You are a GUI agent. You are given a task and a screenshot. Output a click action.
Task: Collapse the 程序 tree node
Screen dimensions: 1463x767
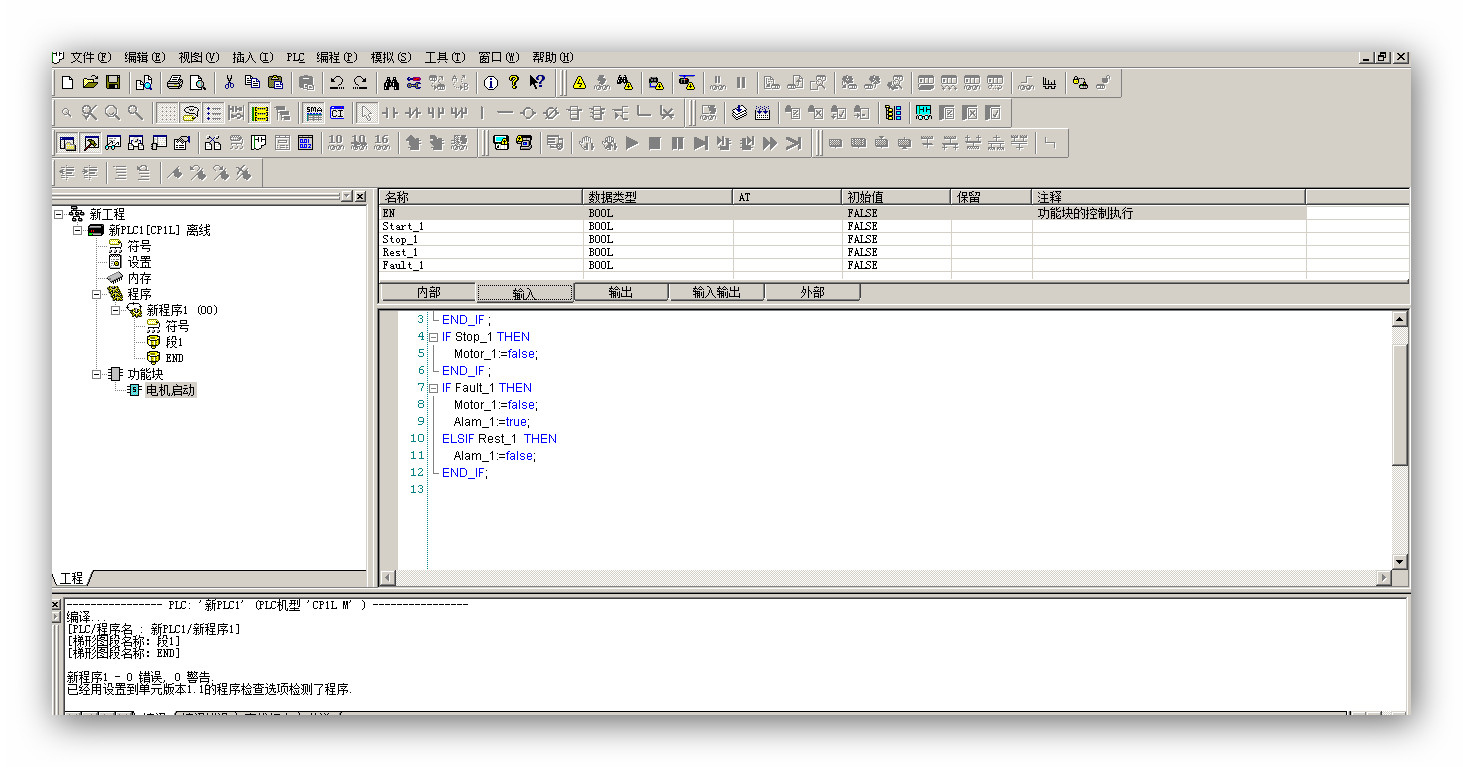pyautogui.click(x=98, y=294)
